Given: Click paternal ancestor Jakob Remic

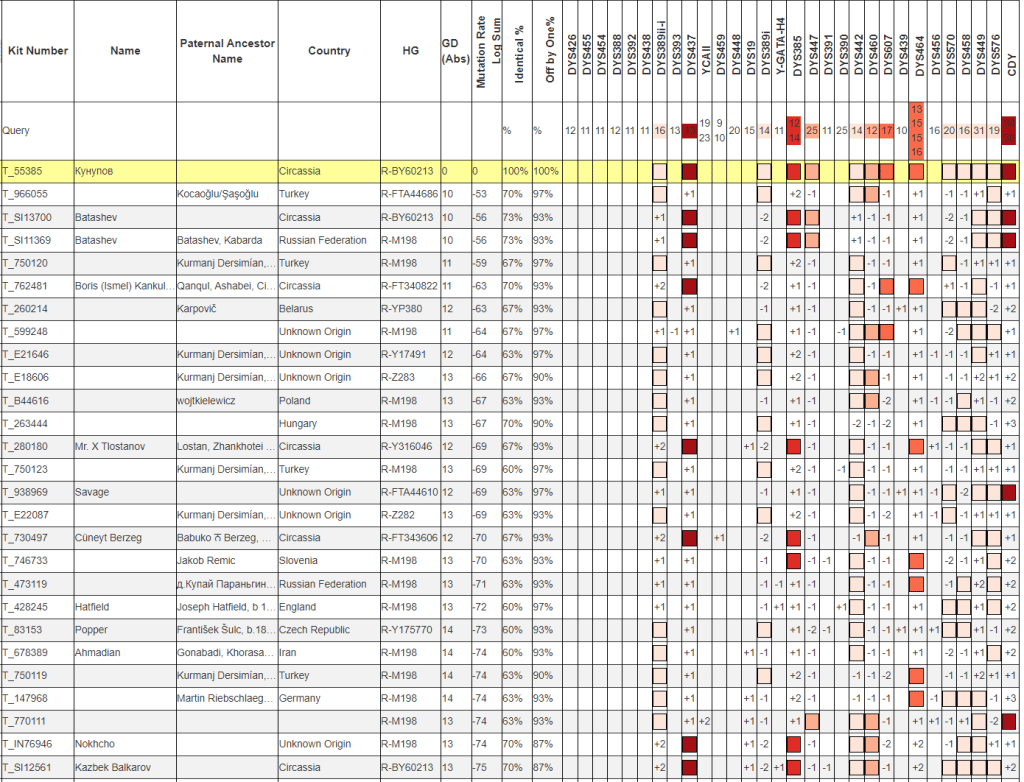Looking at the screenshot, I should pyautogui.click(x=207, y=561).
